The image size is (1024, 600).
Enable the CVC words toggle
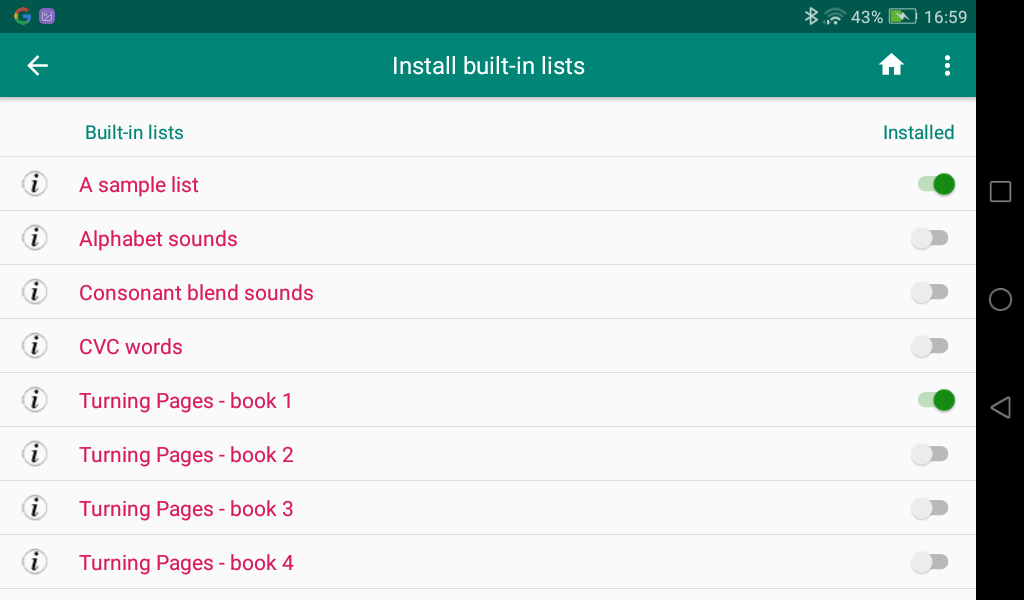pyautogui.click(x=930, y=345)
